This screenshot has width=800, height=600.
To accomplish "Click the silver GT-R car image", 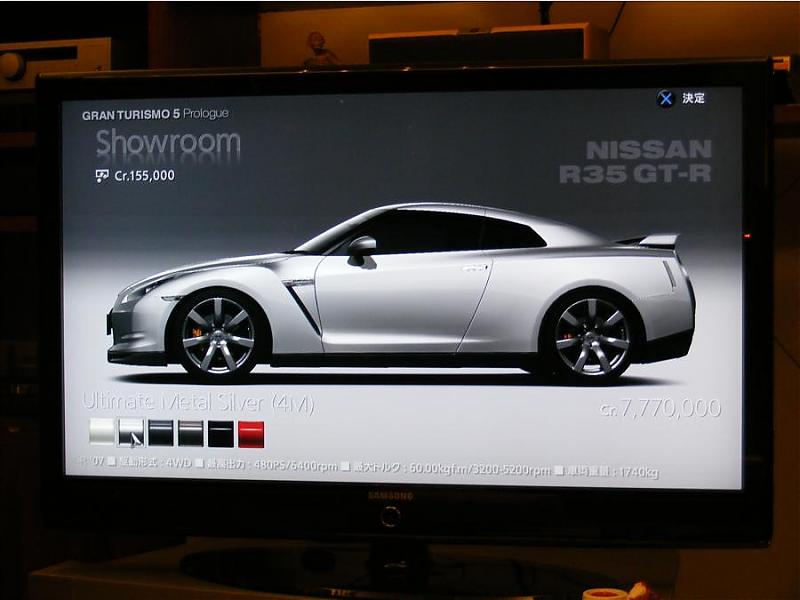I will pyautogui.click(x=401, y=293).
